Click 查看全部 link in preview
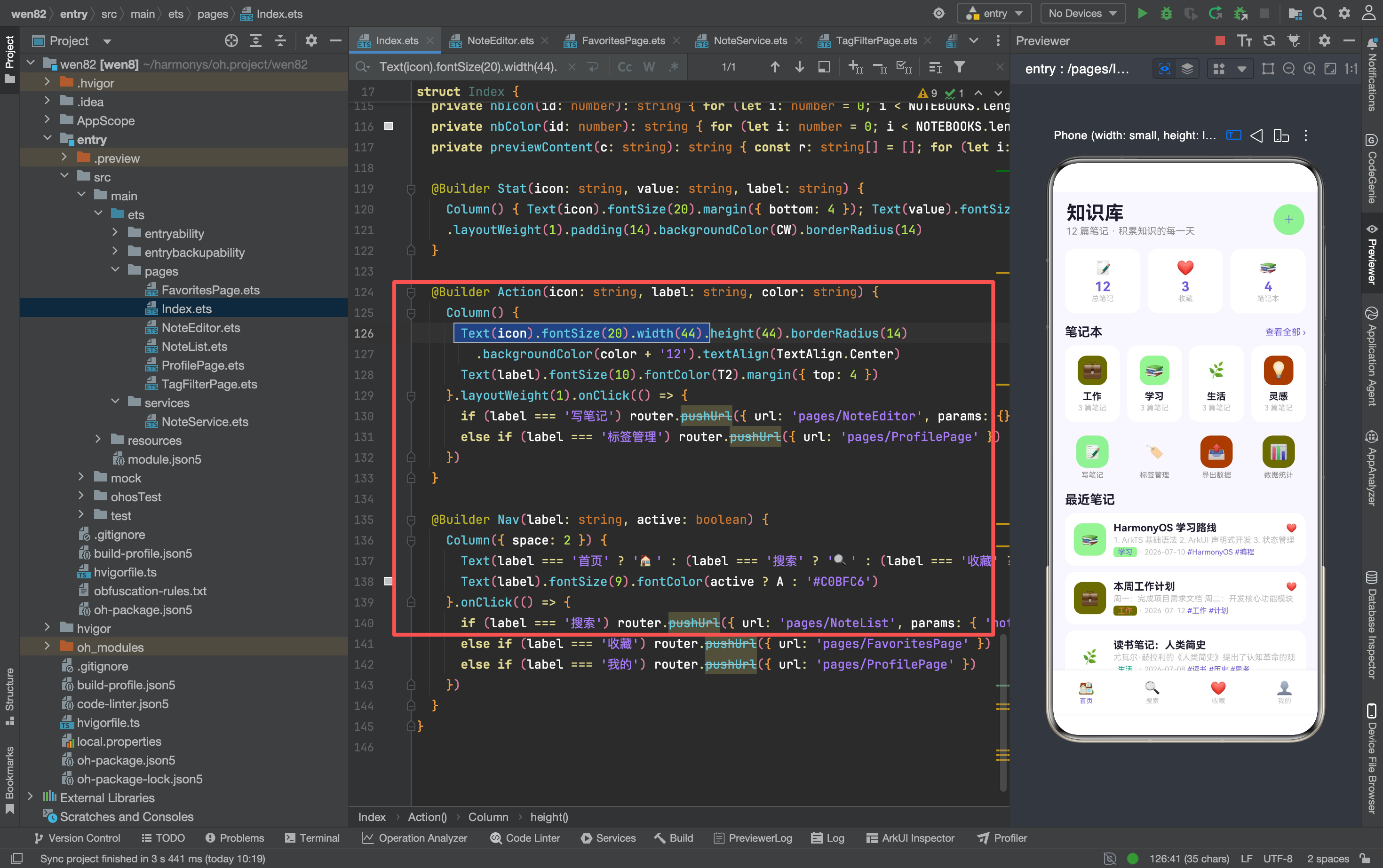Screen dimensions: 1383x868 click(1285, 332)
